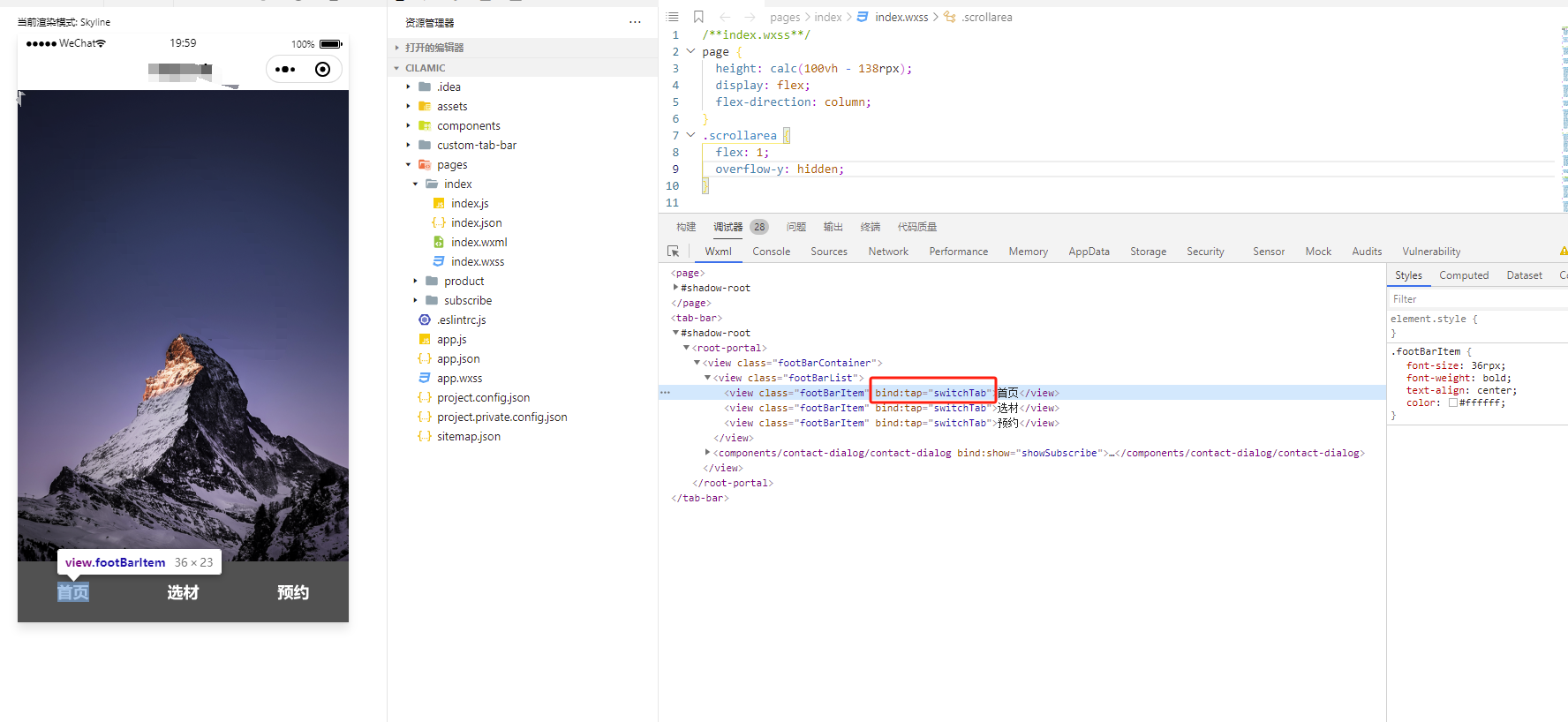The image size is (1568, 722).
Task: Open sitemap.json file
Action: click(x=468, y=436)
